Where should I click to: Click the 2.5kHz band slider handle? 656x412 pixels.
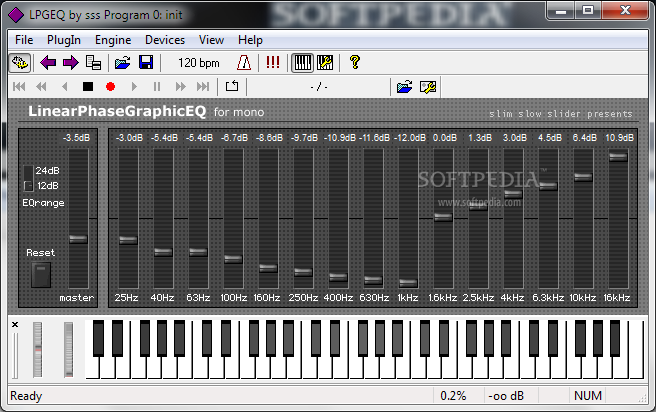tap(478, 206)
